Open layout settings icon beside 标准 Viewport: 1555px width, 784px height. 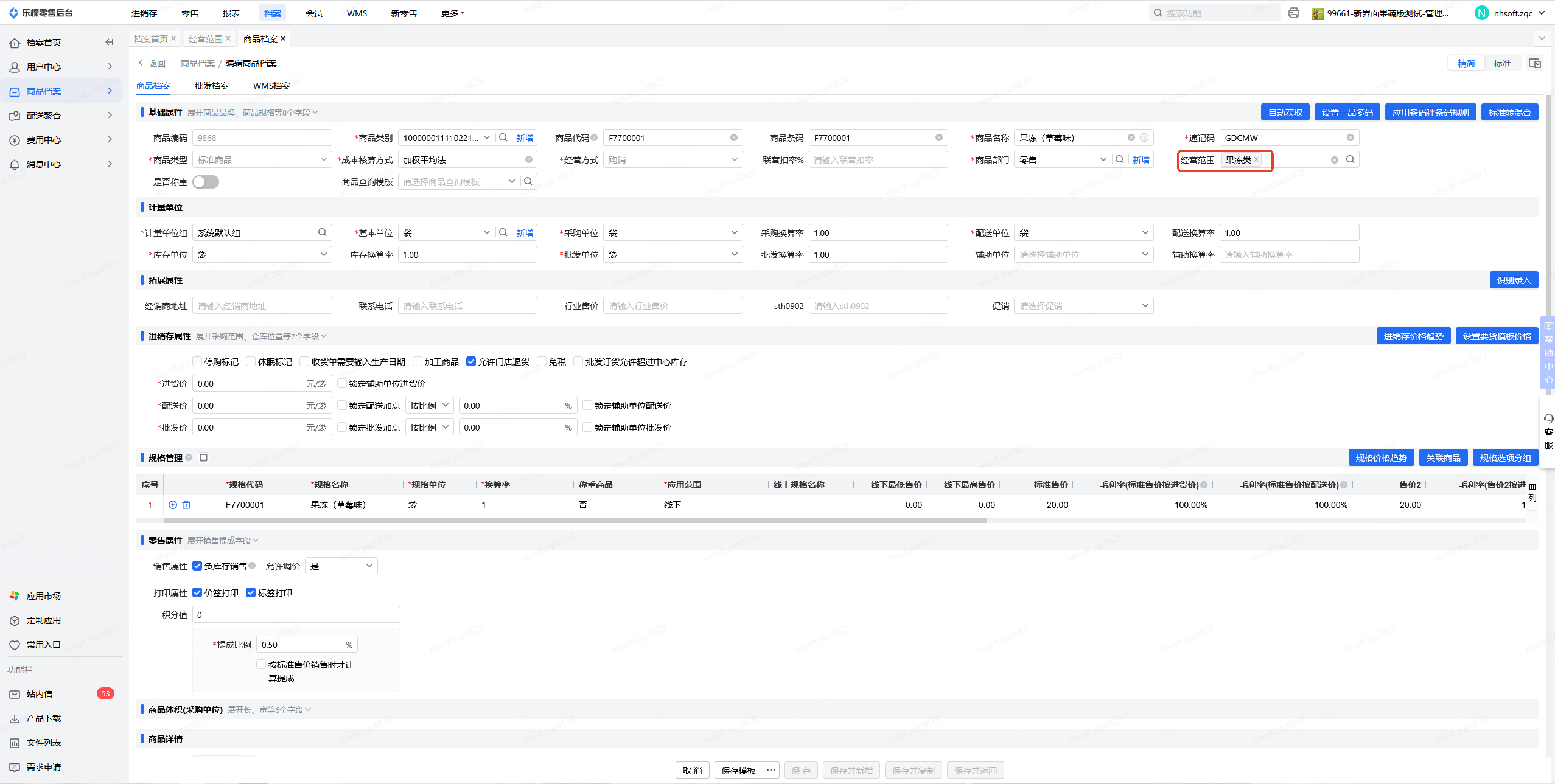[x=1534, y=63]
